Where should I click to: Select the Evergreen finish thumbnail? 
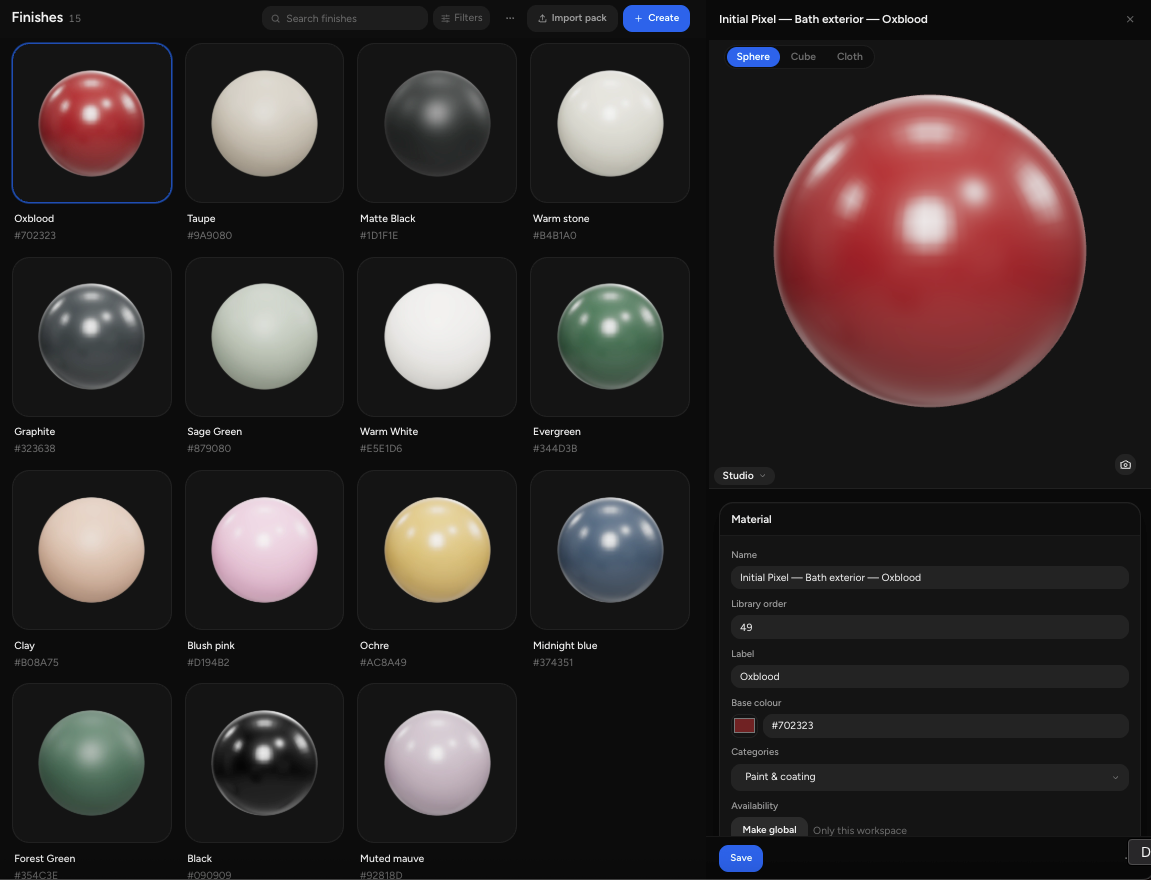(610, 336)
